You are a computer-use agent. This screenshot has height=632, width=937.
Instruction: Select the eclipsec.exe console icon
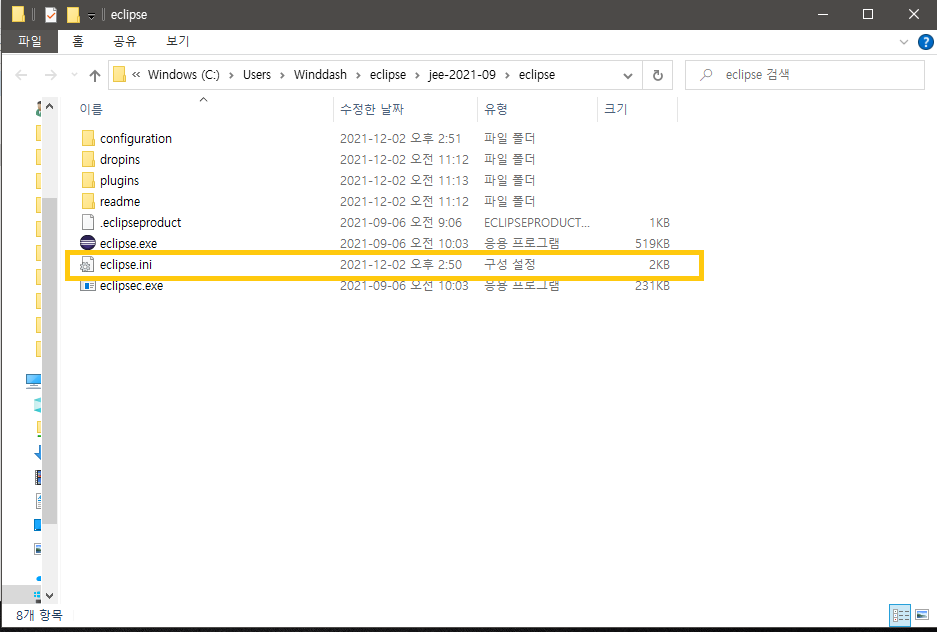(x=88, y=286)
